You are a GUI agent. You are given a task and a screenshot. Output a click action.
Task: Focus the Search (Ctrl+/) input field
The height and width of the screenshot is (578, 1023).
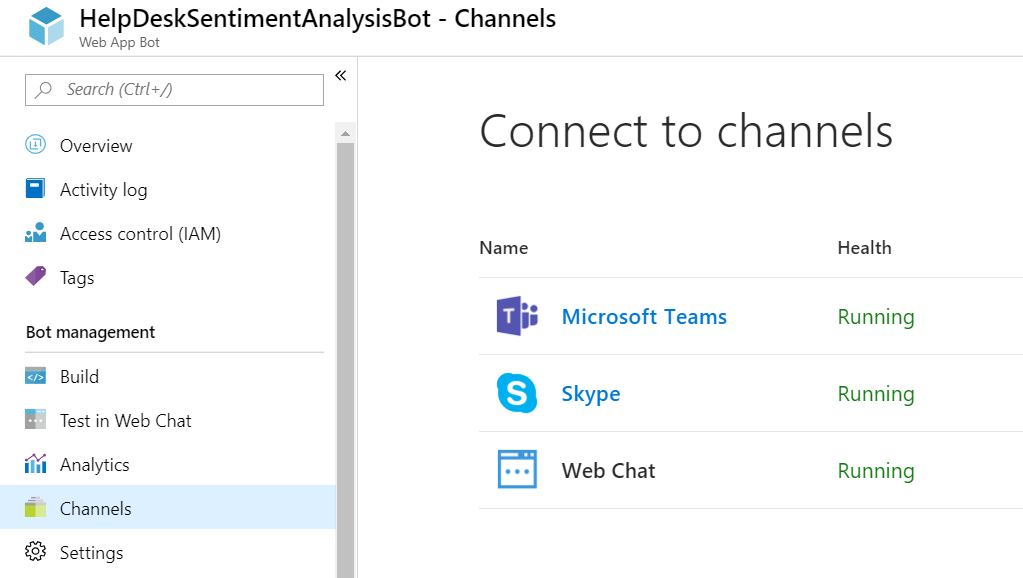185,90
